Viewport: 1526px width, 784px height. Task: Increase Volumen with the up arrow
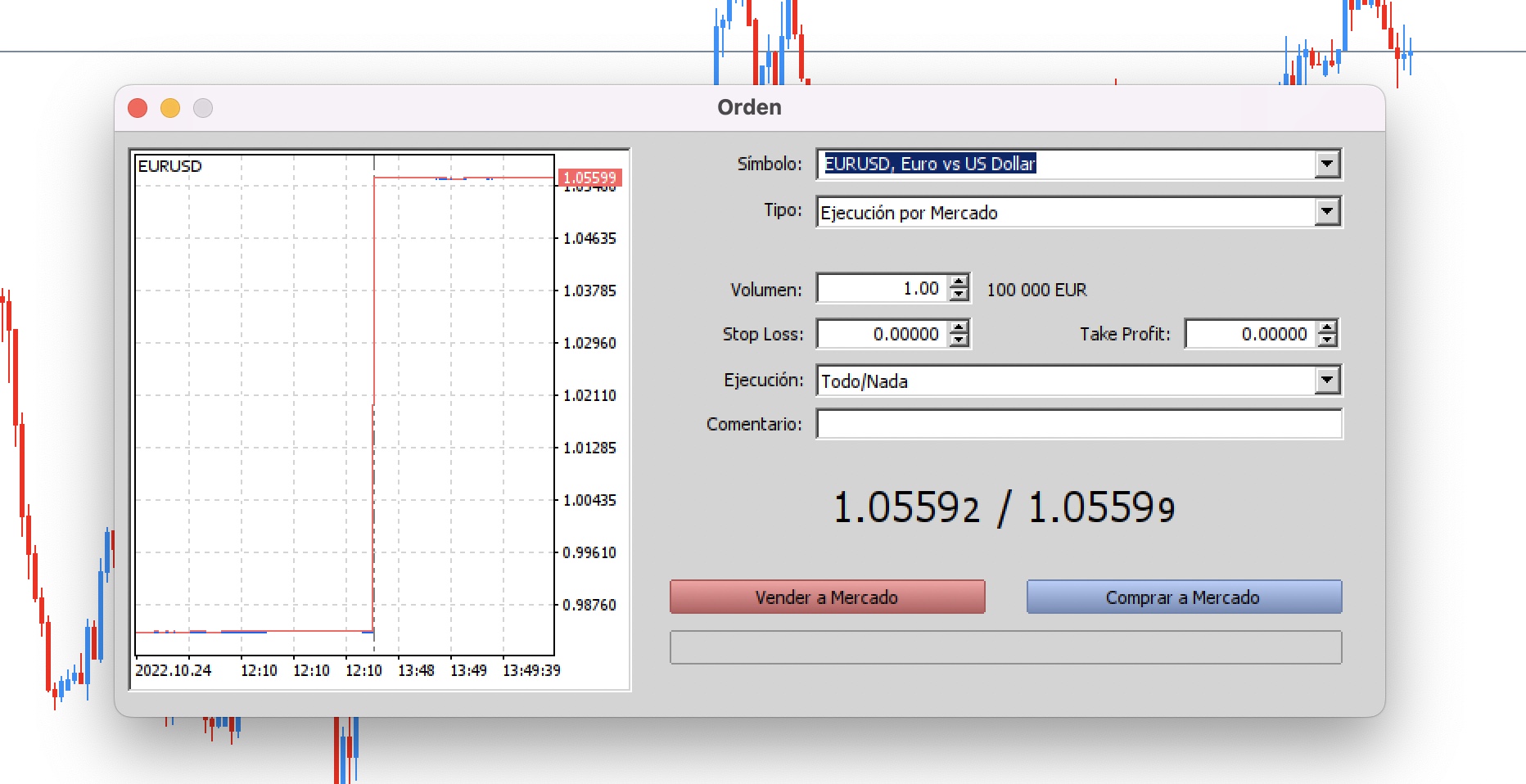click(958, 282)
